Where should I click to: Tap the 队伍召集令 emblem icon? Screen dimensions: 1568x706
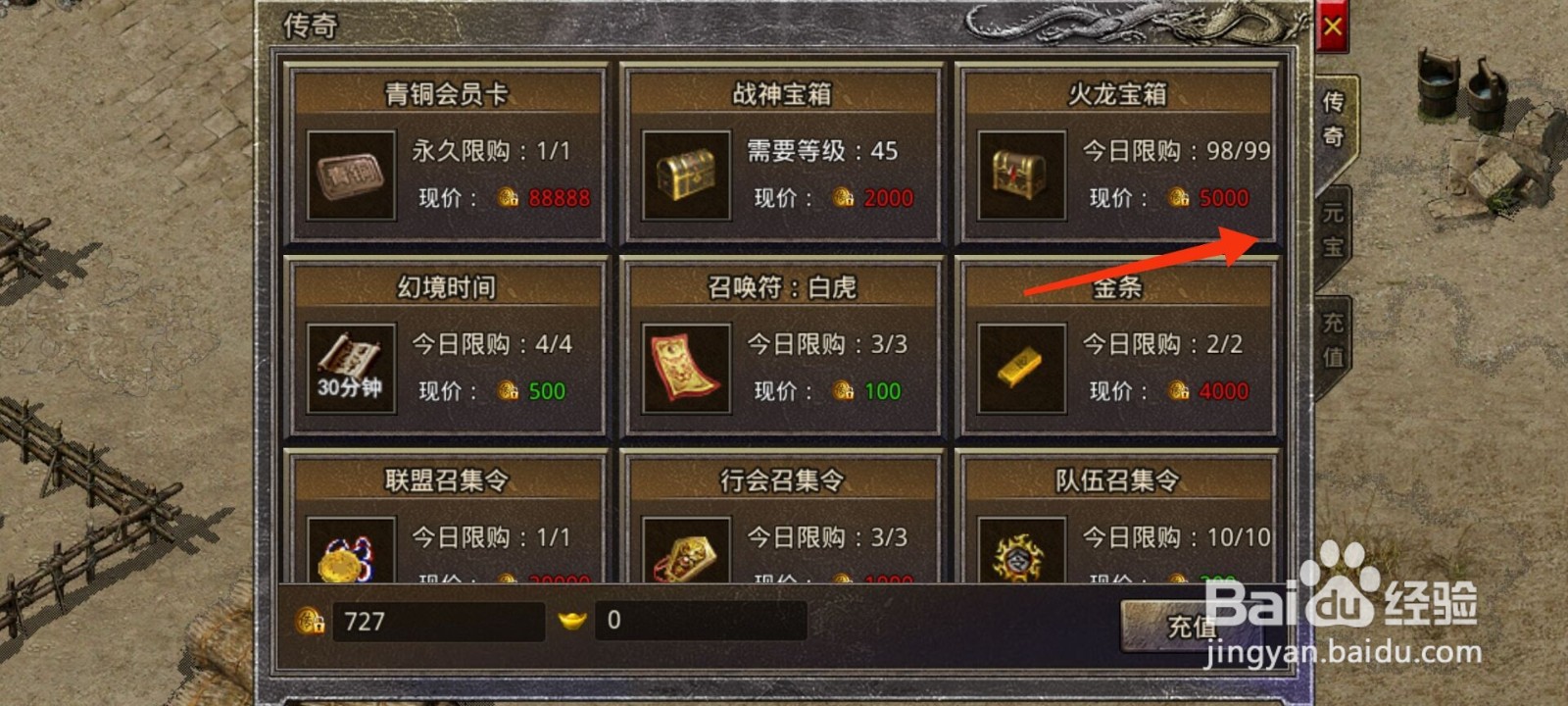pos(1021,551)
